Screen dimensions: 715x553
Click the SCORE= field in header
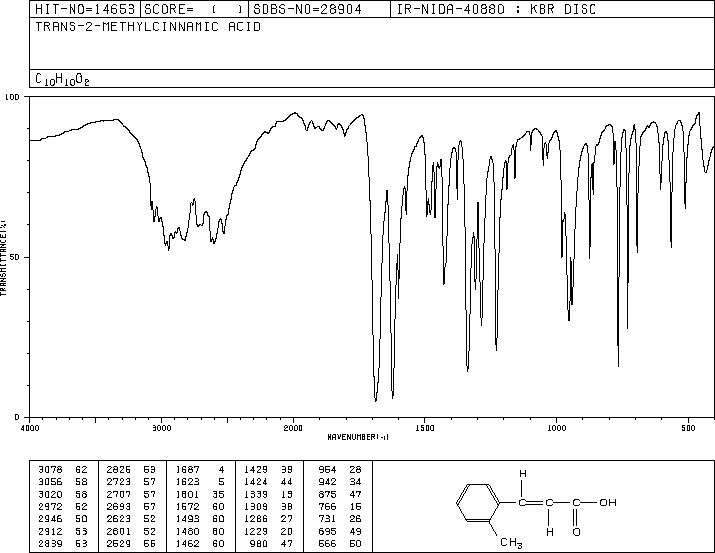(x=194, y=9)
